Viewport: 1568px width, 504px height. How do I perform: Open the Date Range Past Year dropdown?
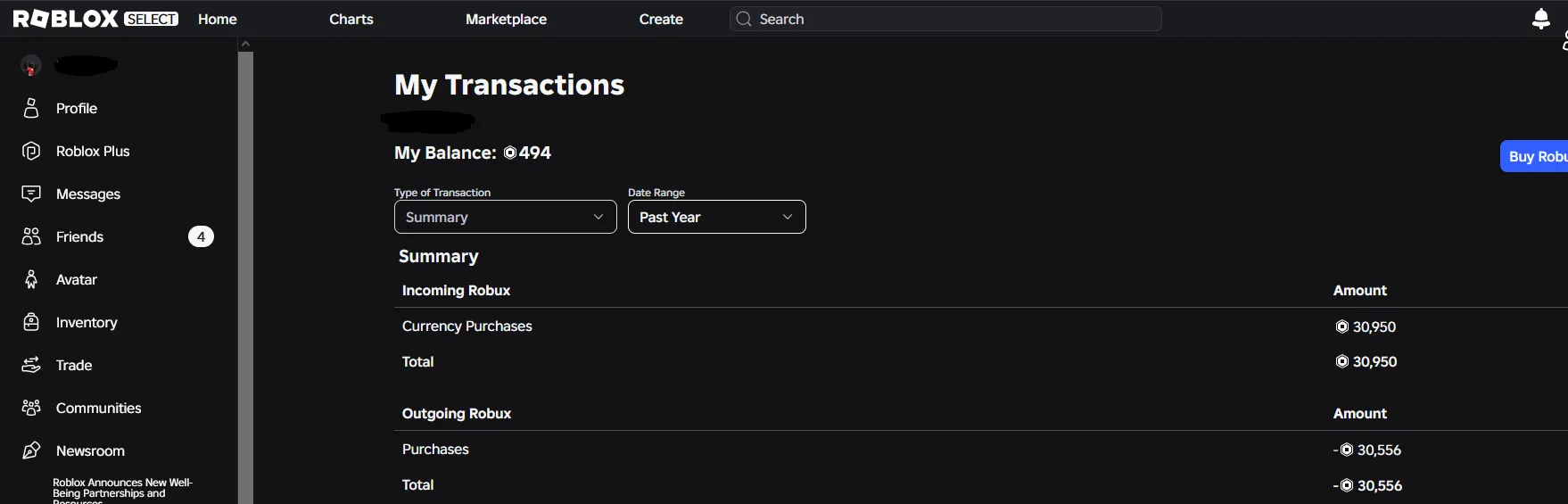[x=717, y=217]
